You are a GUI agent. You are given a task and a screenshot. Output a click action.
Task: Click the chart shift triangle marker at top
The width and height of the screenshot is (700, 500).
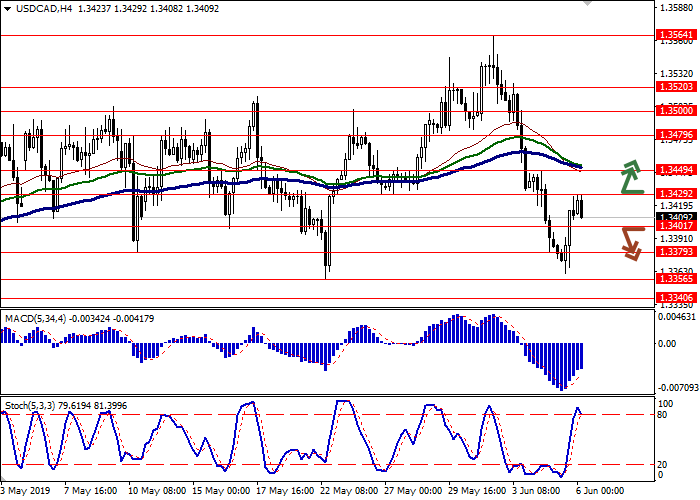(586, 4)
